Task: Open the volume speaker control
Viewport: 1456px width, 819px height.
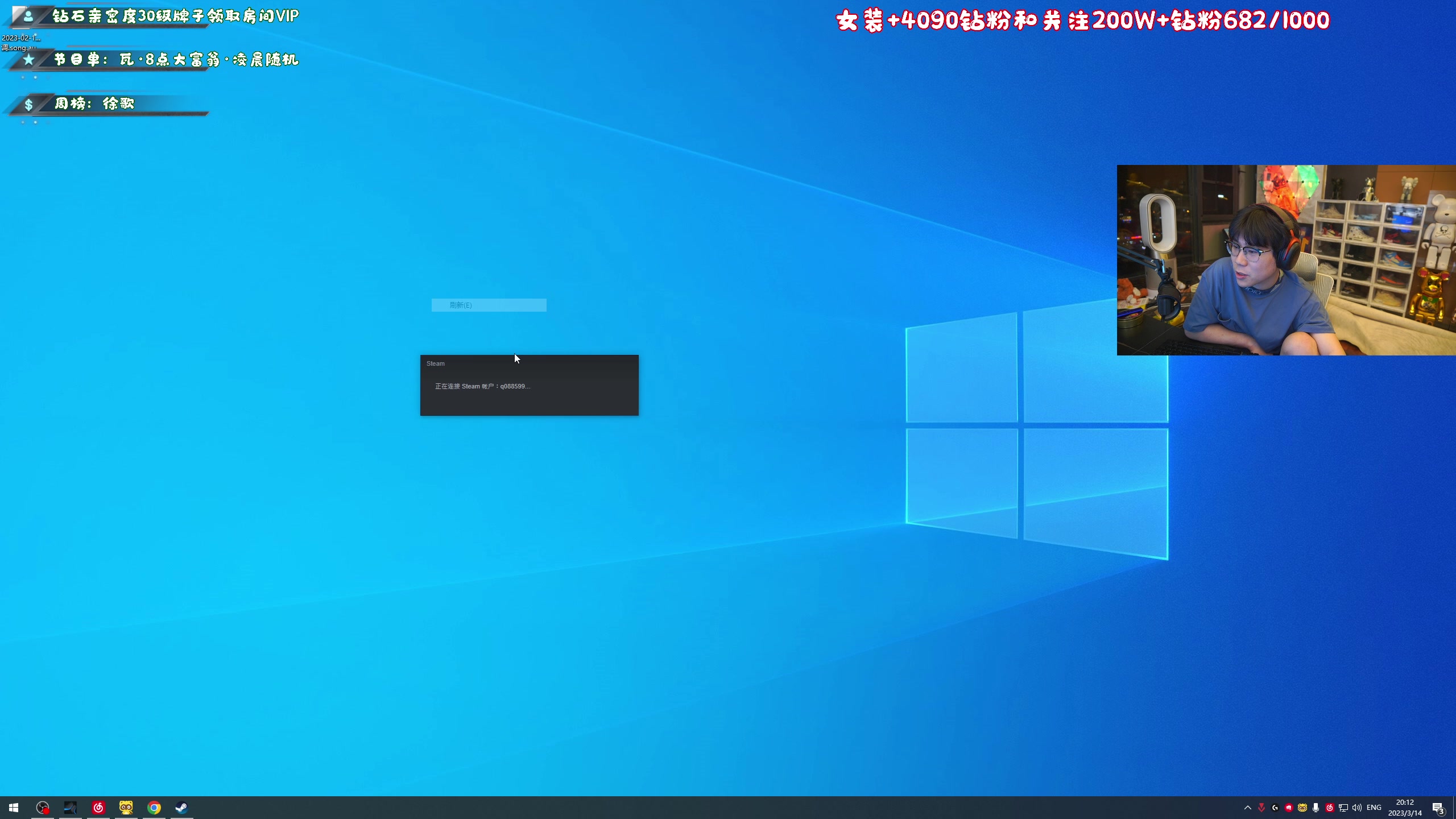Action: [1357, 808]
